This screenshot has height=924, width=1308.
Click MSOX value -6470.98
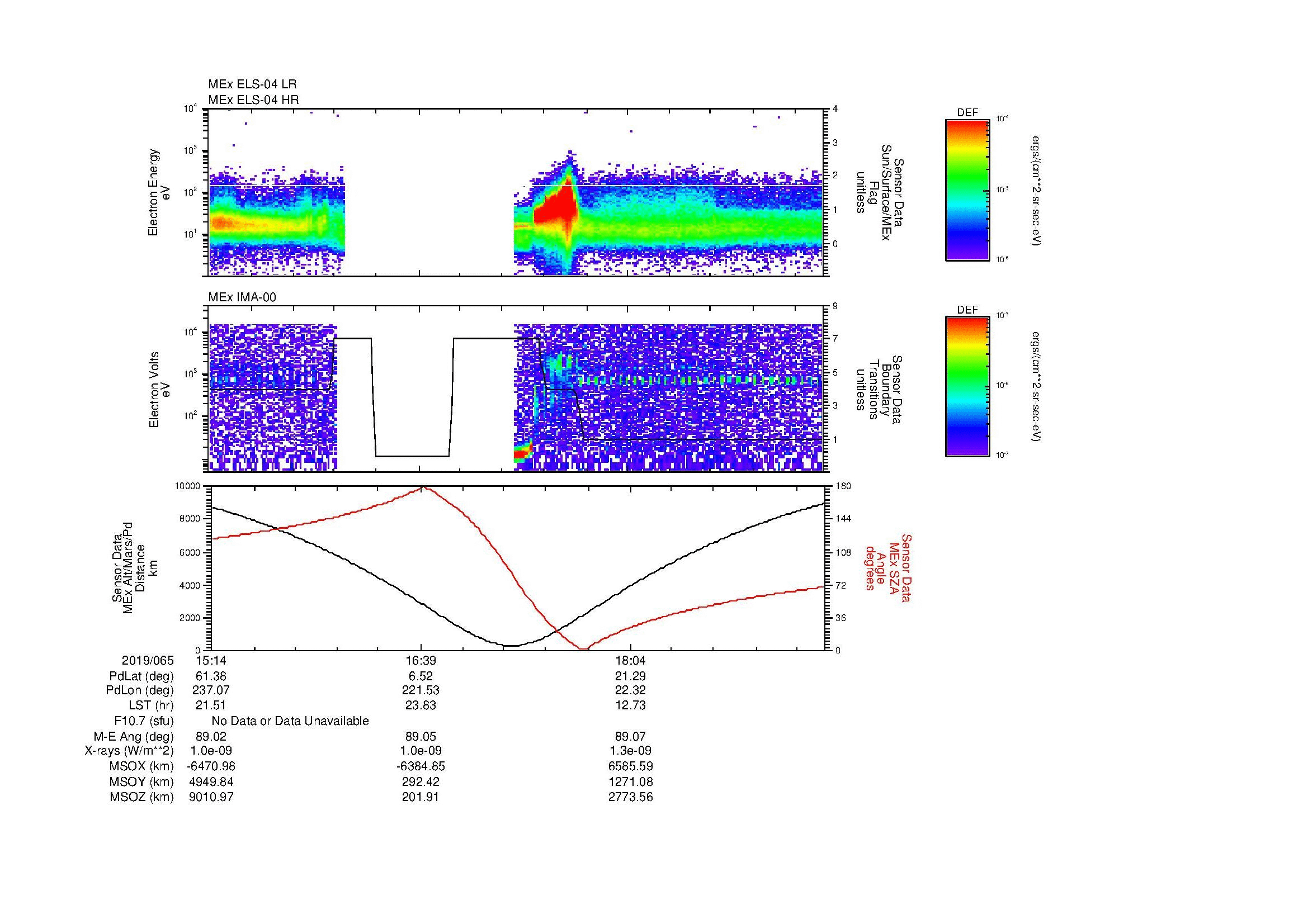[x=211, y=766]
